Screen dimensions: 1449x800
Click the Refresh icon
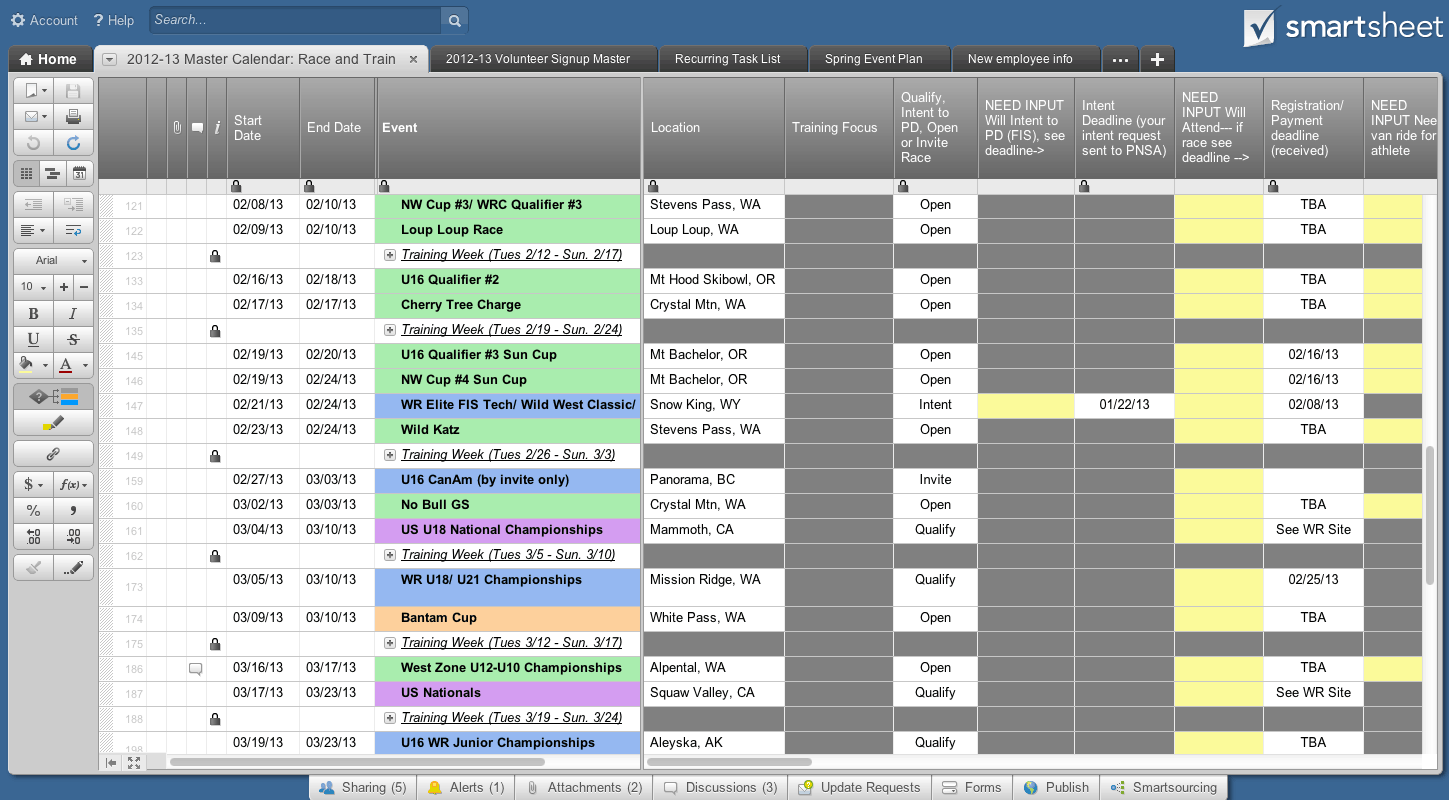click(x=73, y=143)
